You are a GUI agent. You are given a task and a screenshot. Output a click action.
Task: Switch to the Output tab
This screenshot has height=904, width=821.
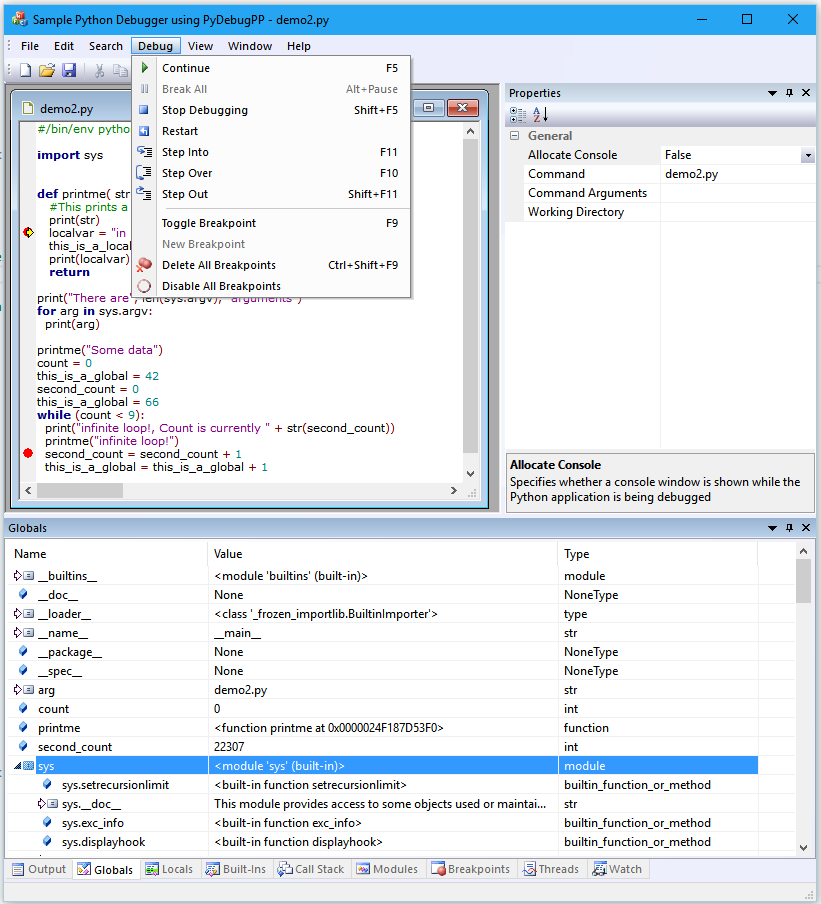point(40,869)
